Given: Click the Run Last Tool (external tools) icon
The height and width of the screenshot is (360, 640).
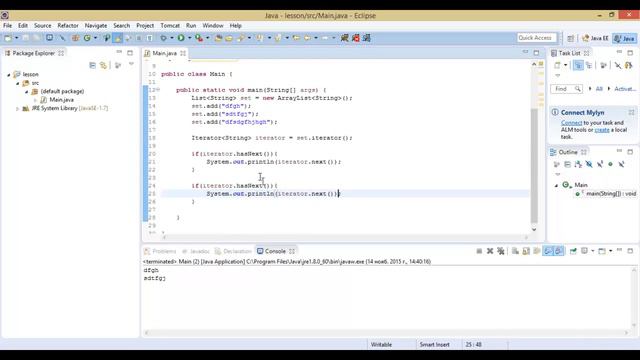Looking at the screenshot, I should point(199,38).
